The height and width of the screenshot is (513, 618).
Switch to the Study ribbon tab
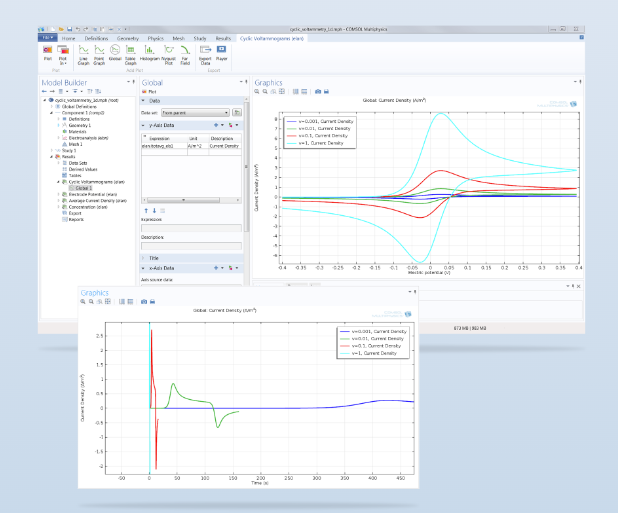[200, 38]
